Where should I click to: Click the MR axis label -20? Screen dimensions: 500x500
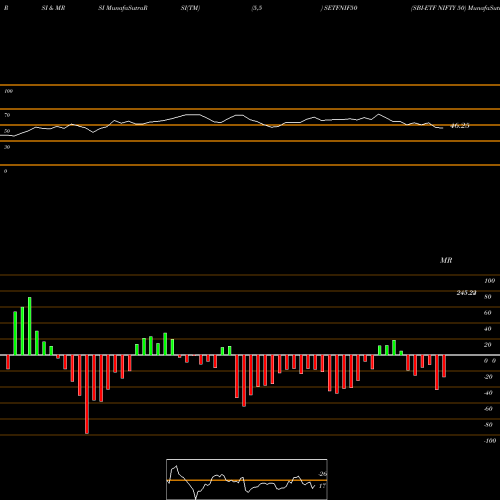(488, 377)
